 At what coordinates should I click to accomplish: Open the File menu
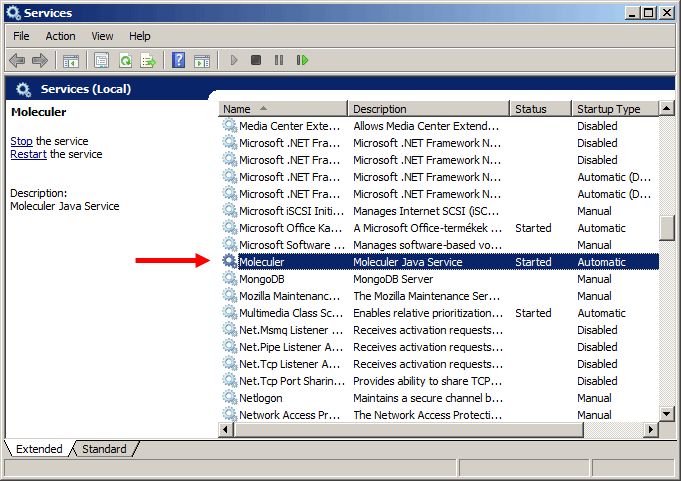coord(21,36)
